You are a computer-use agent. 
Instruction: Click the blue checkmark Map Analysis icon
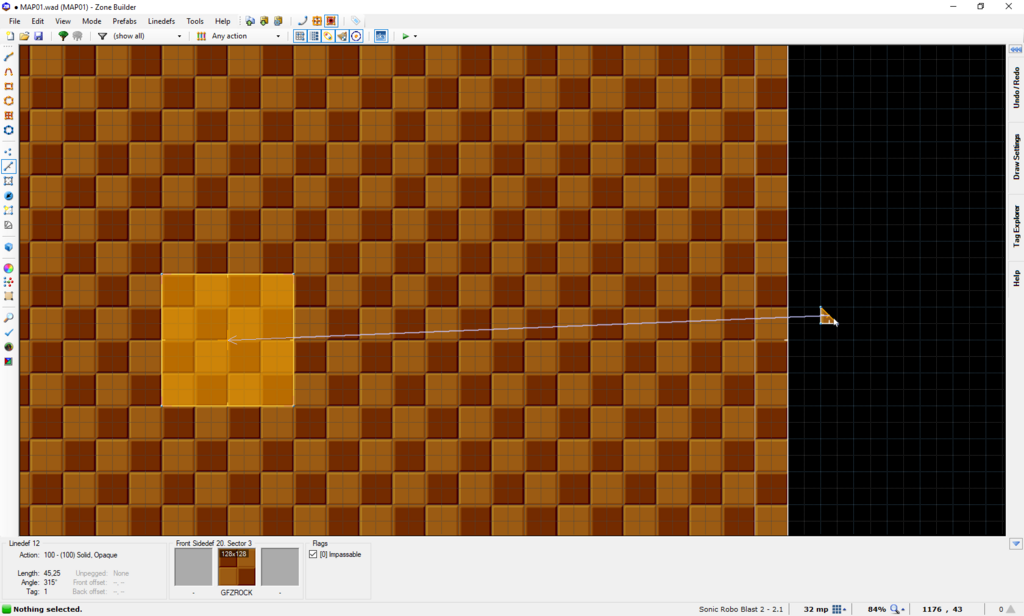tap(8, 332)
